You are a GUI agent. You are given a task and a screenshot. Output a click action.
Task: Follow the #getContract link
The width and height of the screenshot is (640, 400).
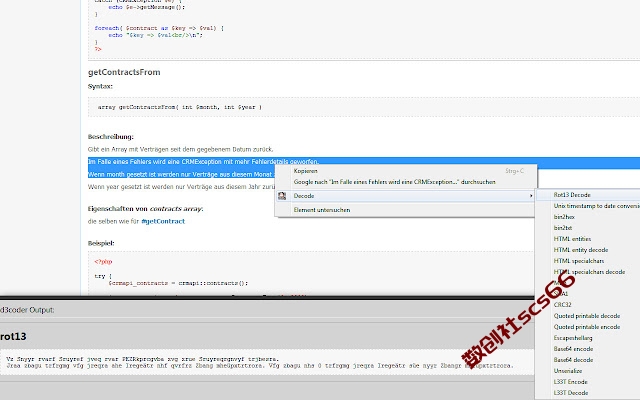(163, 221)
